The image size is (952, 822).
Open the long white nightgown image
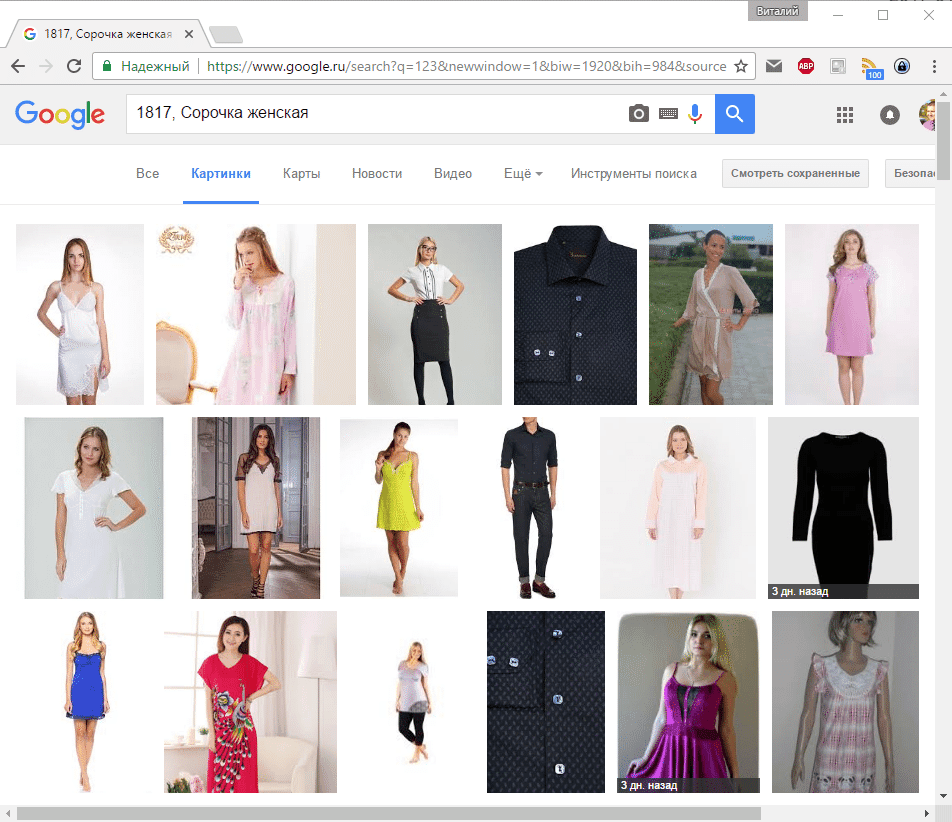tap(94, 508)
